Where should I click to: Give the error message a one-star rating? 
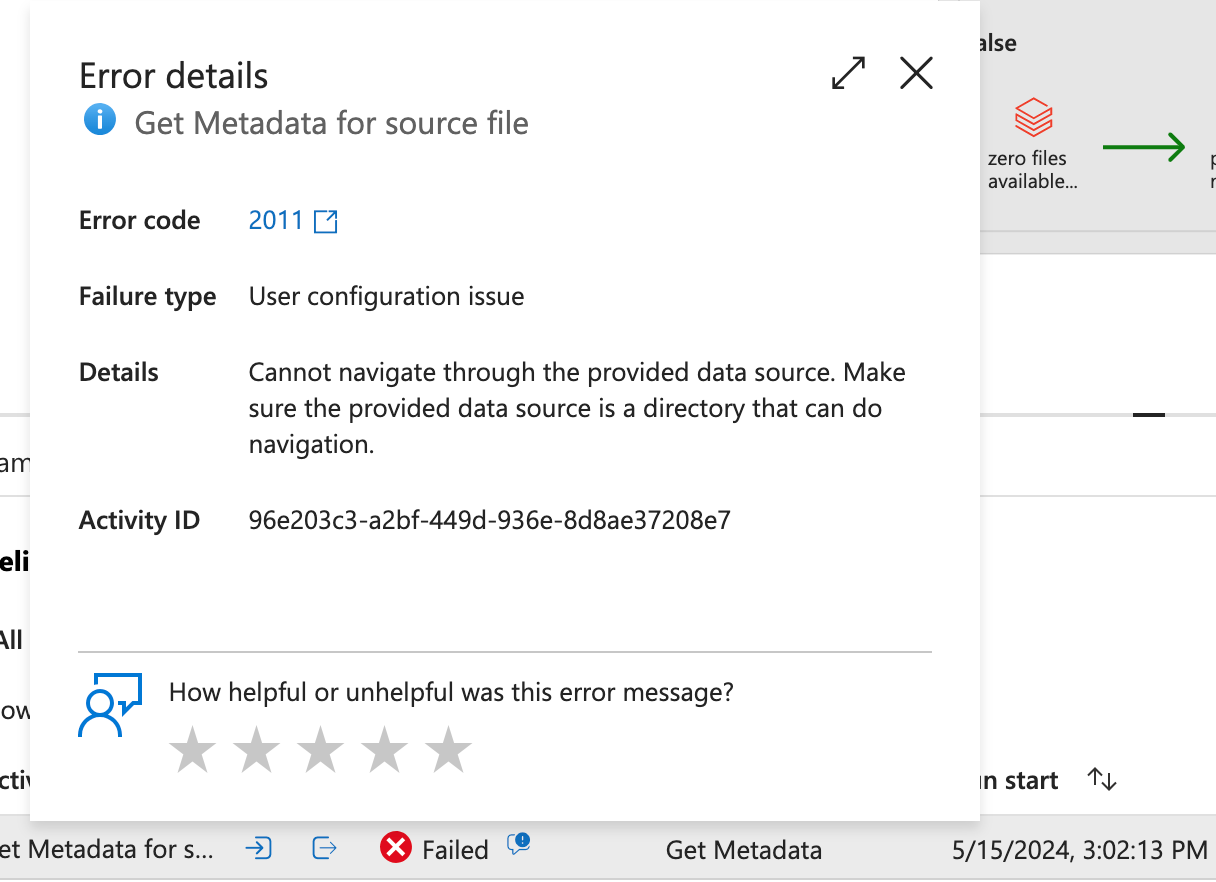[x=192, y=748]
